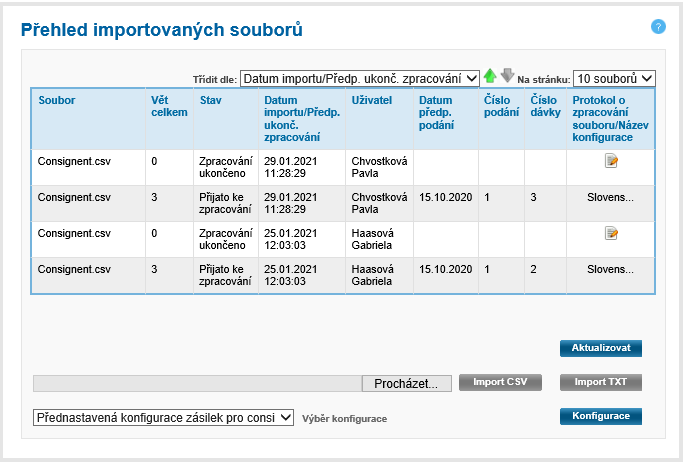Open the 'Slovens...' configuration link in batch 2 row
This screenshot has width=685, height=465.
tap(610, 270)
